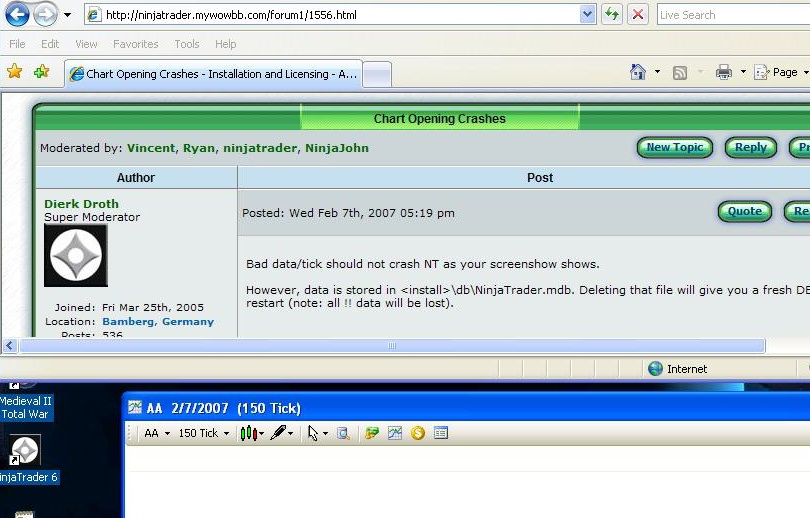This screenshot has height=518, width=810.
Task: Select the cursor pointer tool icon
Action: click(313, 433)
